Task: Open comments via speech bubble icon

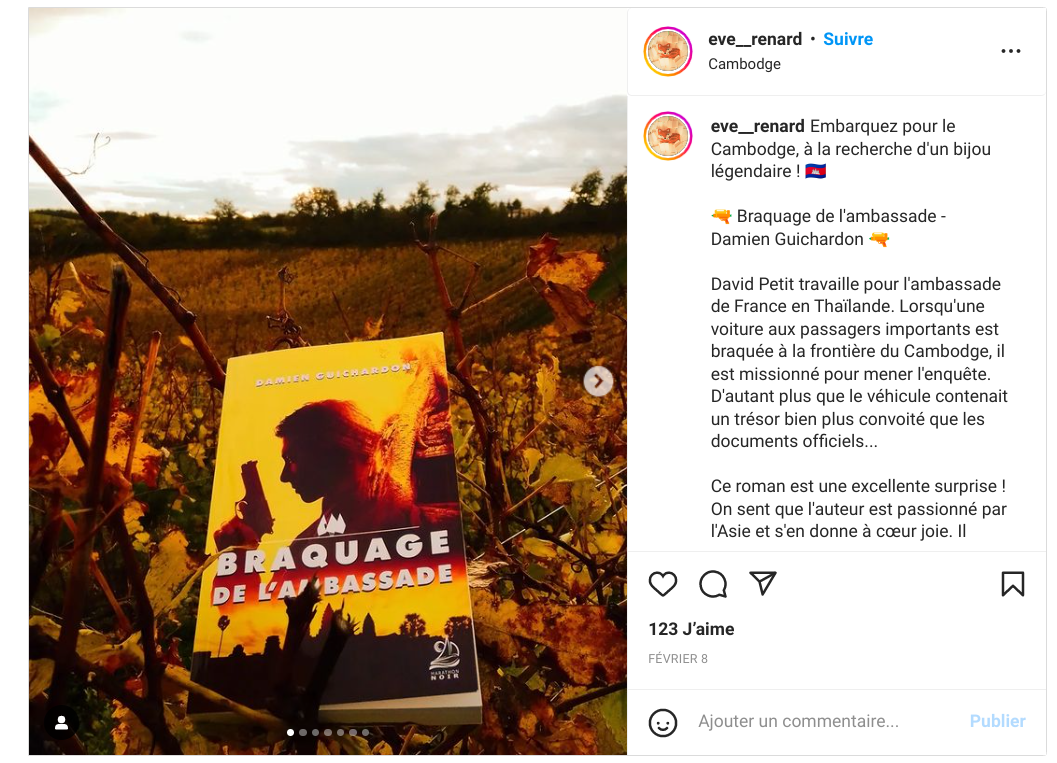Action: (713, 584)
